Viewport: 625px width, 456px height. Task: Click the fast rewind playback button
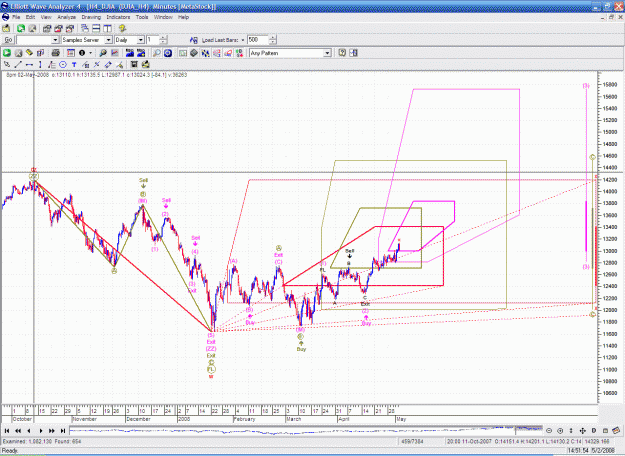18,431
